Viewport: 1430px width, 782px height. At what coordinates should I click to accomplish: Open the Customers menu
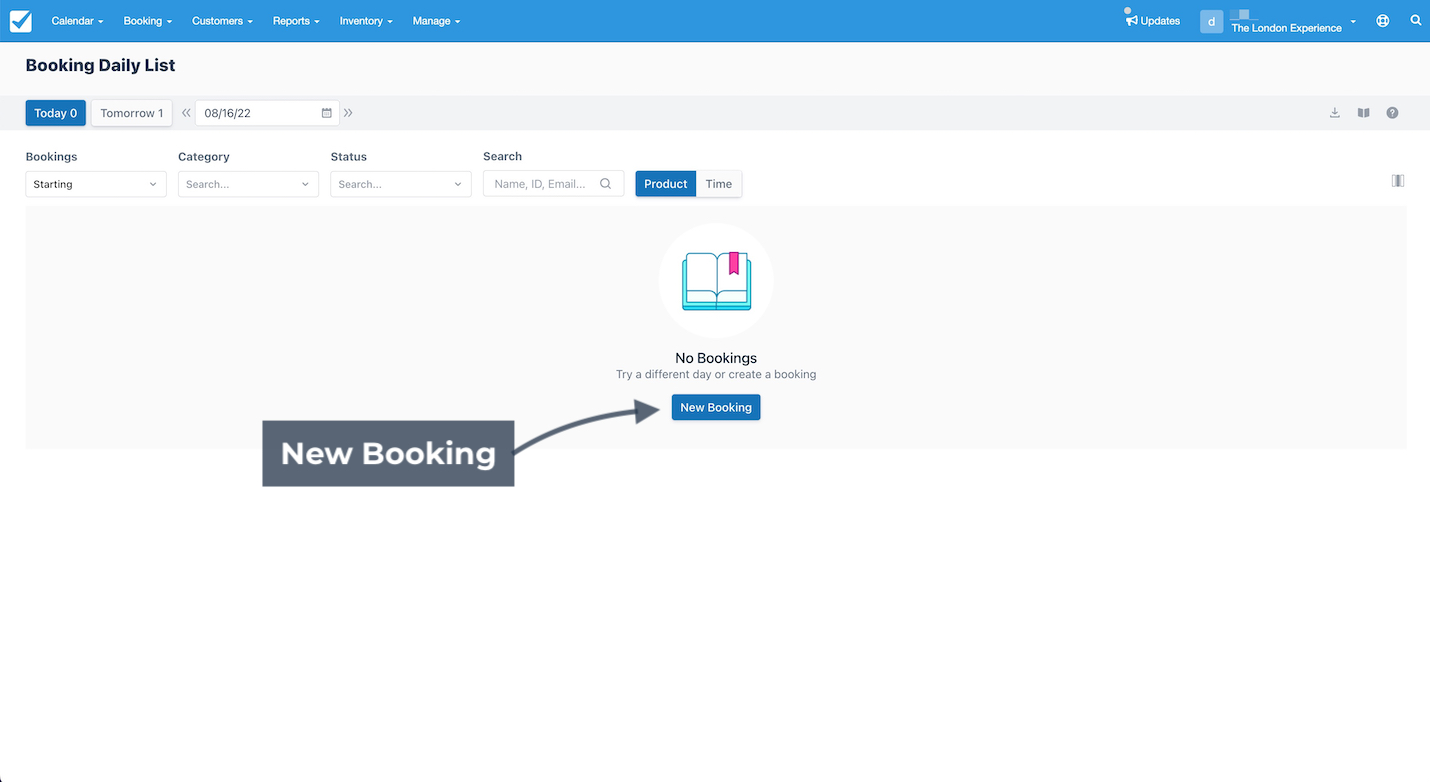[222, 21]
